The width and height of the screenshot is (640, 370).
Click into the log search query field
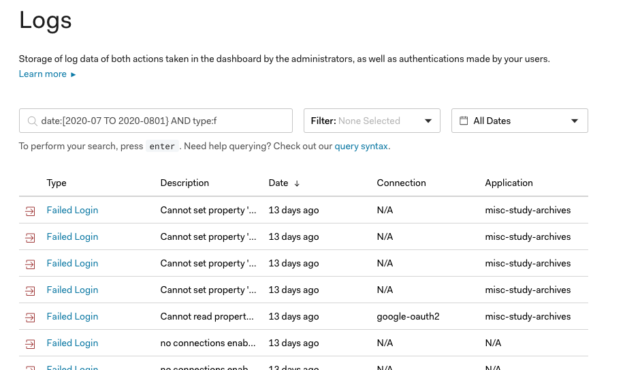point(156,121)
